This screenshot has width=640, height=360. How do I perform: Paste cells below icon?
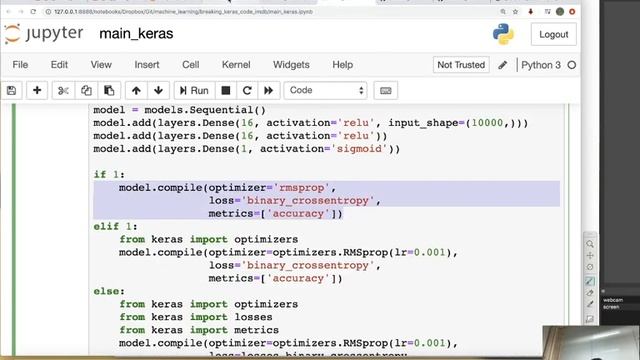109,90
